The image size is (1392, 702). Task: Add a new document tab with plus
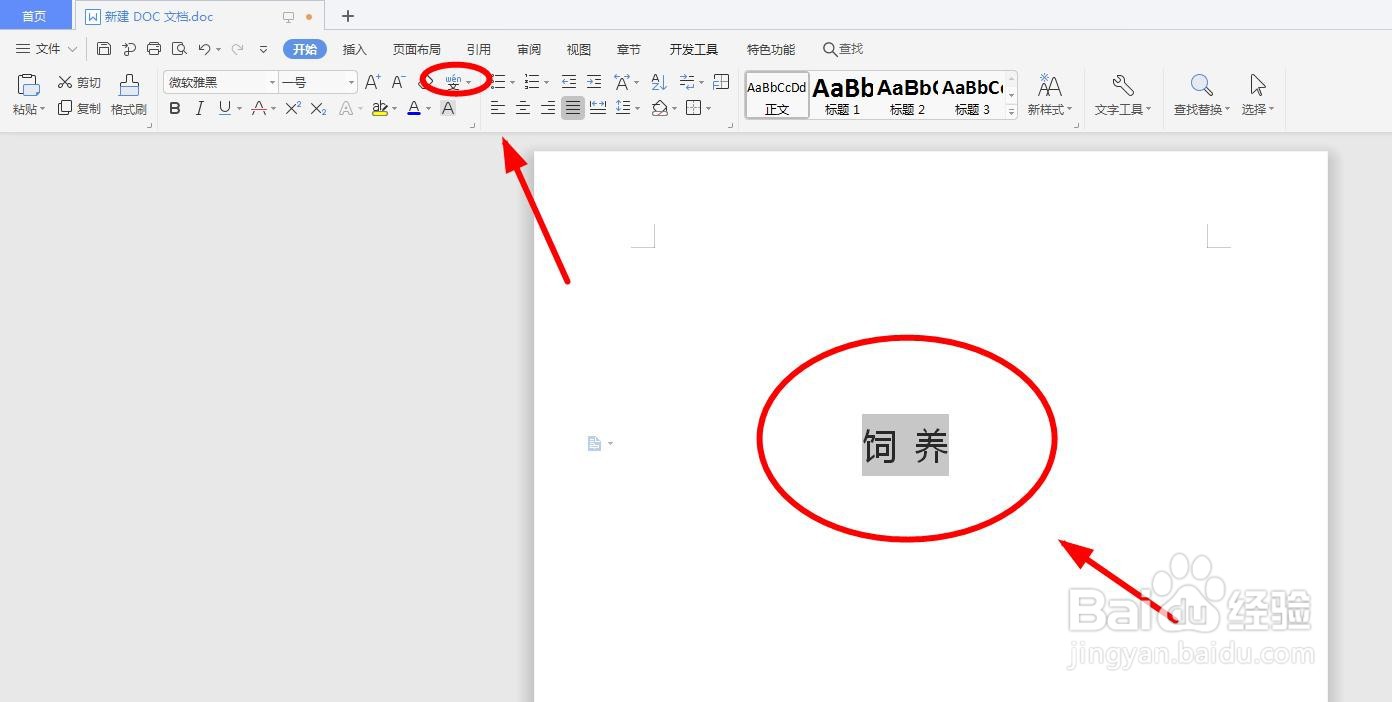point(348,16)
